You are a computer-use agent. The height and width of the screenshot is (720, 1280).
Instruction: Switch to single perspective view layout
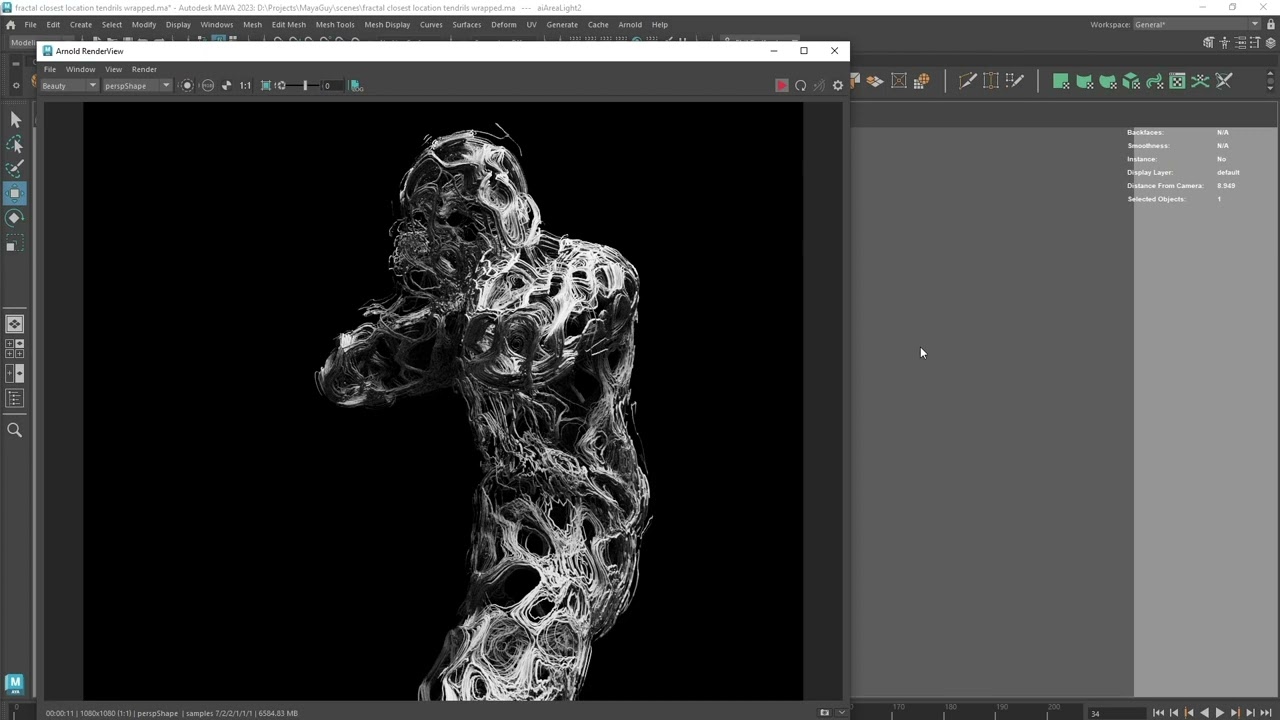pos(15,324)
